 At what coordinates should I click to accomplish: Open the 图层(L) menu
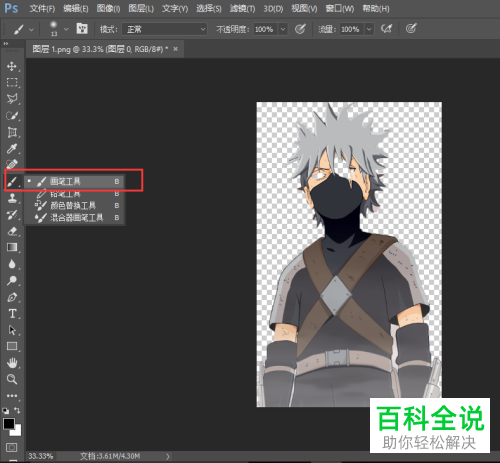[141, 9]
